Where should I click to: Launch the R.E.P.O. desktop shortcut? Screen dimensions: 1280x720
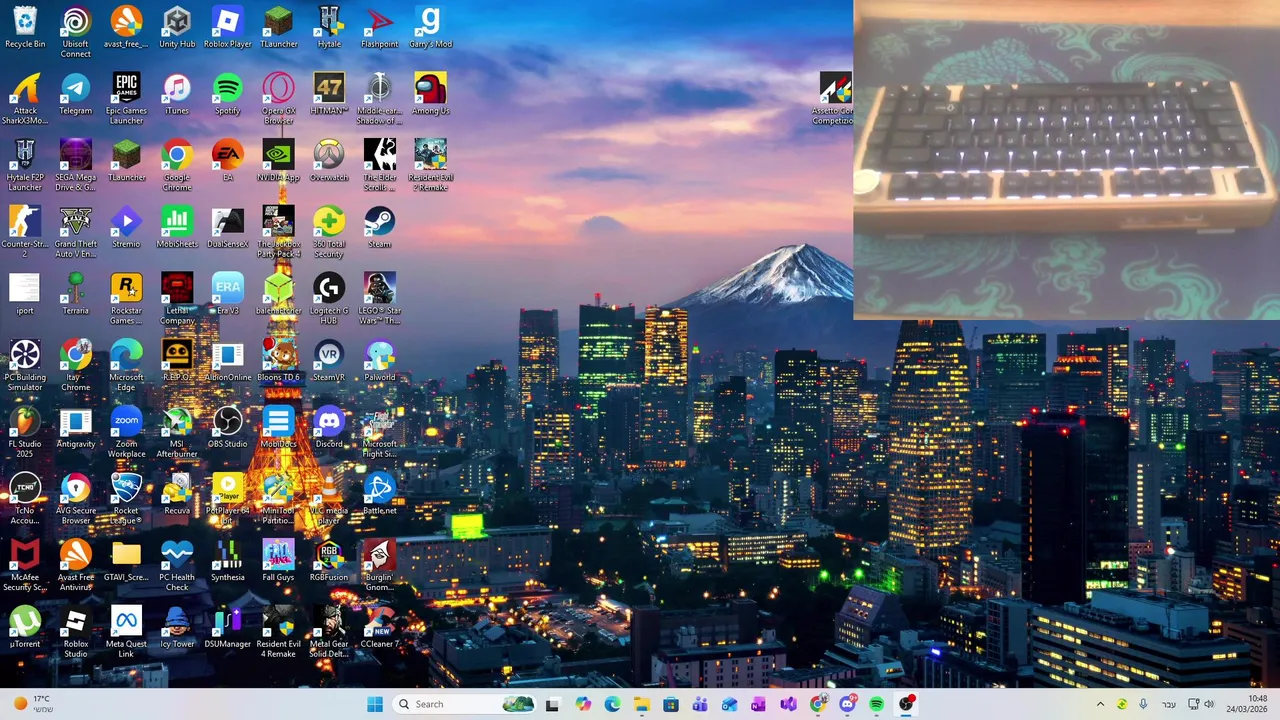coord(177,361)
